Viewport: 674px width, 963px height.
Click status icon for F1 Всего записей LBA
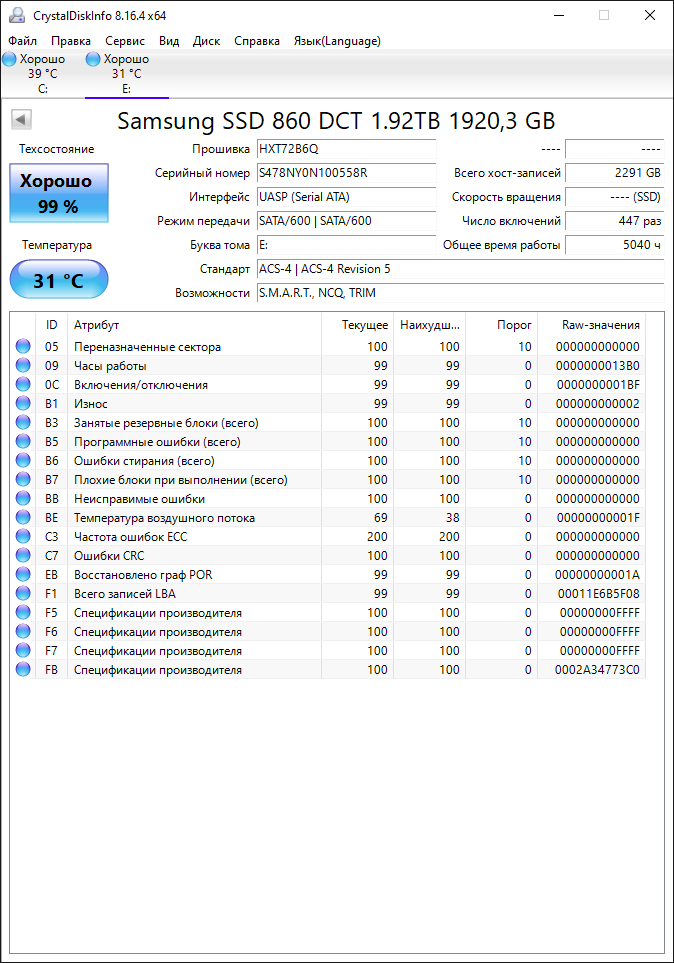23,594
